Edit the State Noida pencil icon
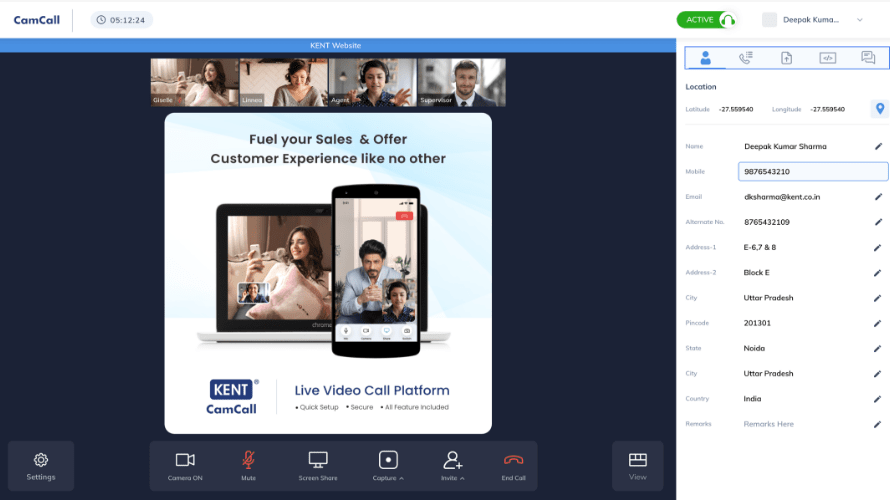Screen dimensions: 890x500 pyautogui.click(x=878, y=348)
